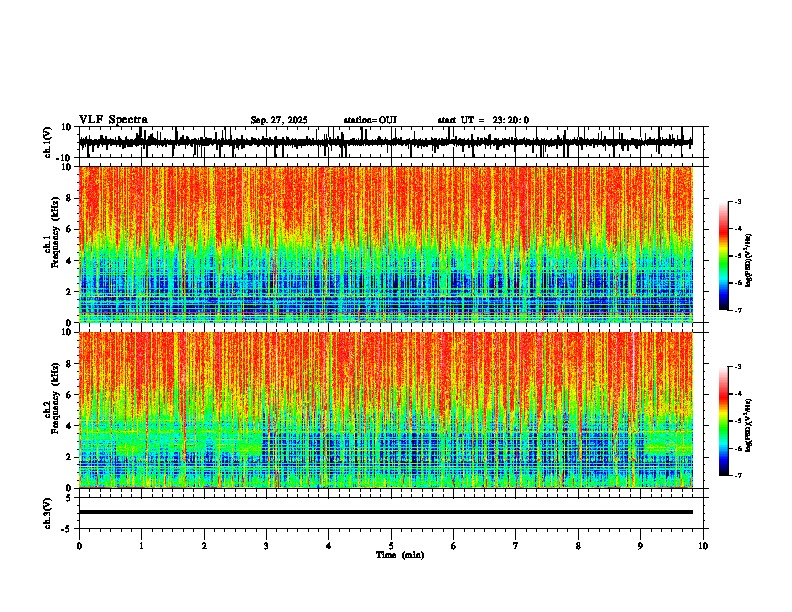This screenshot has height=612, width=792.
Task: Click the ch.3(V) flat trace plot
Action: [393, 513]
